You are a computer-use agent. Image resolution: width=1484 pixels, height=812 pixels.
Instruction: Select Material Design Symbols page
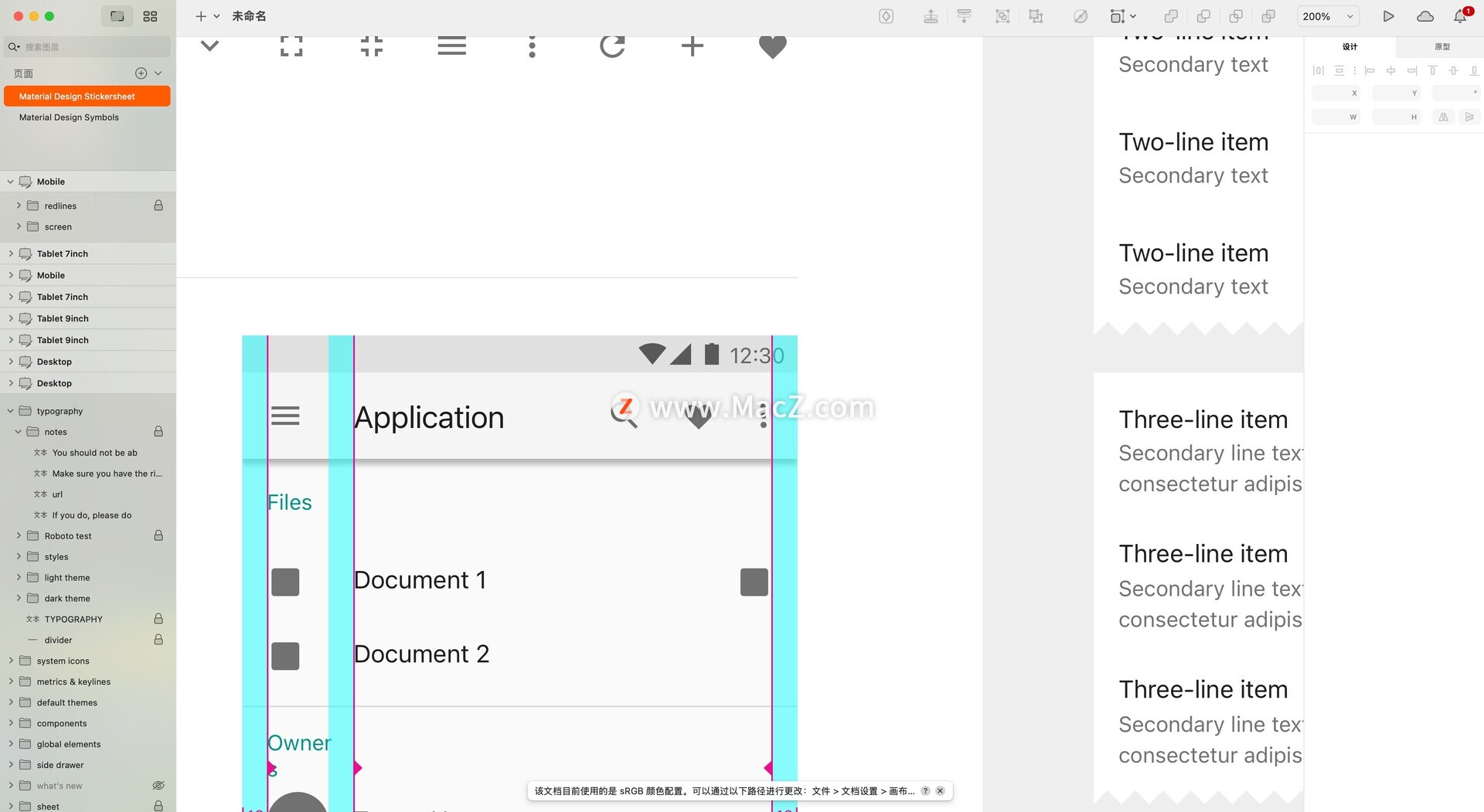[x=69, y=117]
